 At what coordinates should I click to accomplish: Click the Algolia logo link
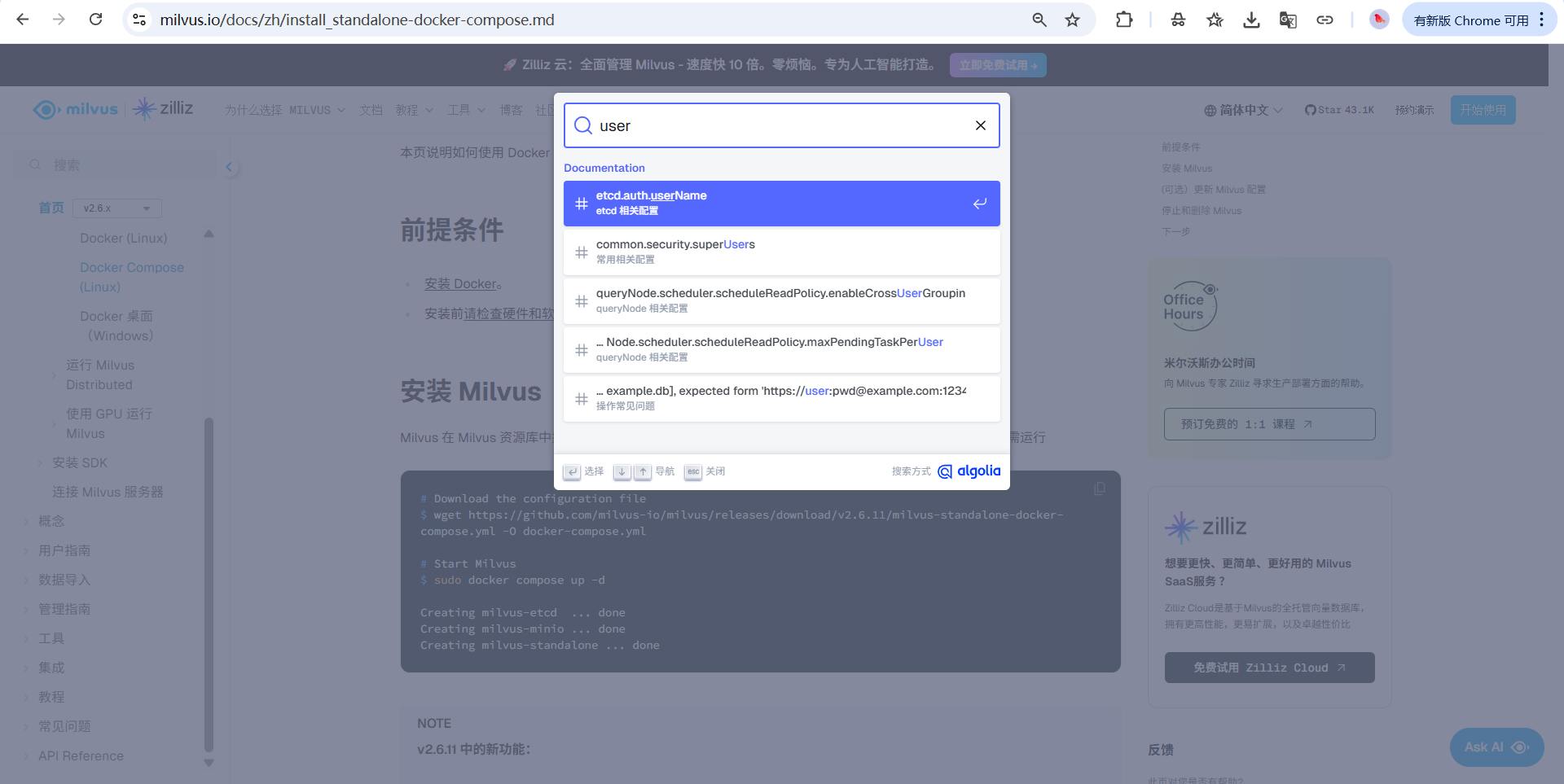[969, 471]
